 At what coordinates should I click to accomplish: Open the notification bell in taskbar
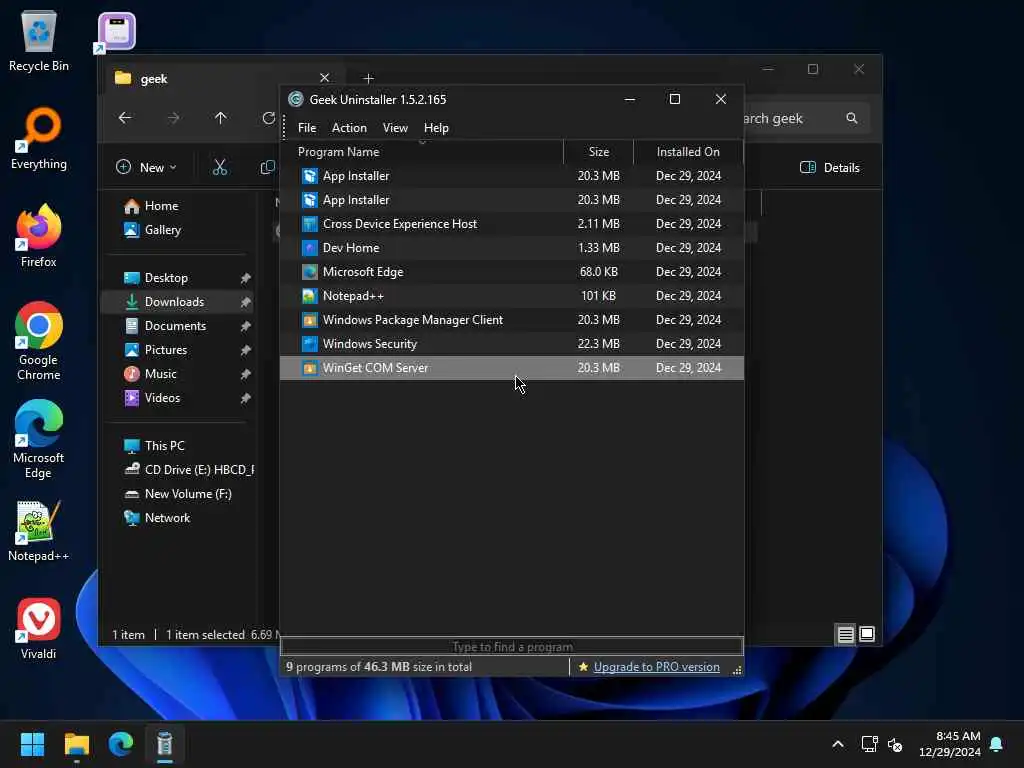[997, 744]
